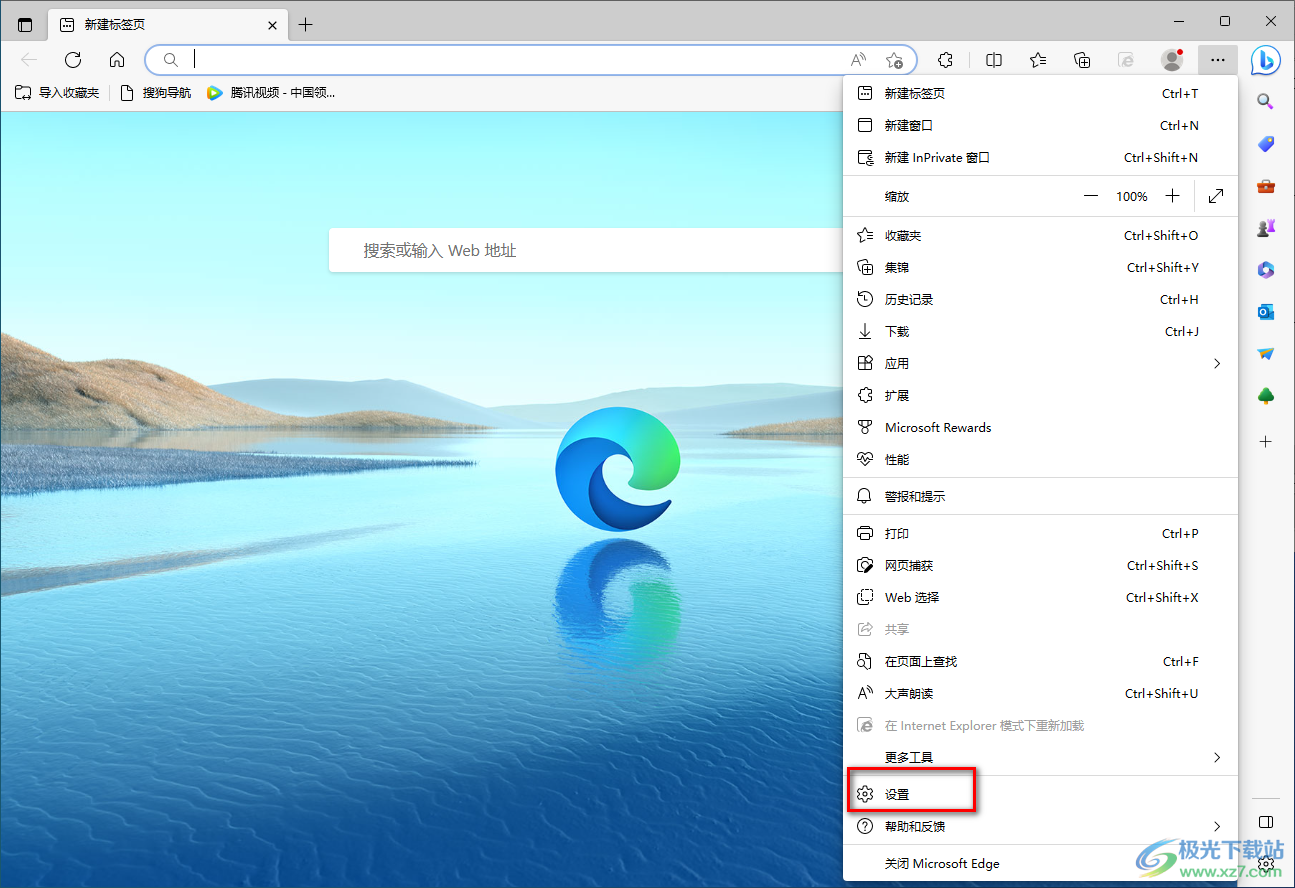Open a new tab with plus icon
The image size is (1295, 888).
(x=306, y=25)
